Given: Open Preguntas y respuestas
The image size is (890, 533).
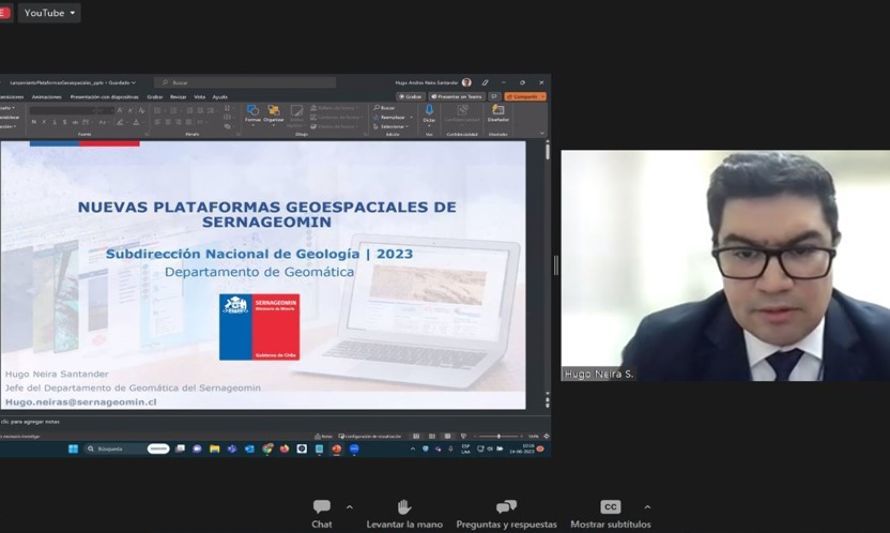Looking at the screenshot, I should tap(506, 514).
